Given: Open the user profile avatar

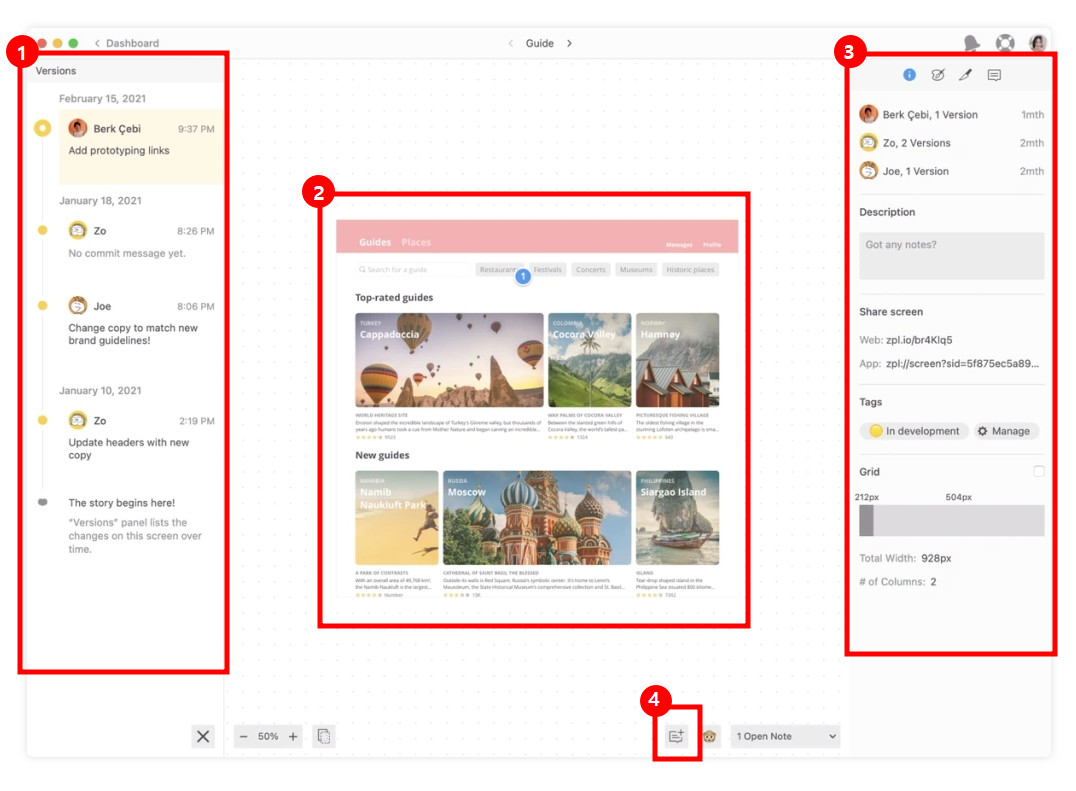Looking at the screenshot, I should click(1038, 43).
